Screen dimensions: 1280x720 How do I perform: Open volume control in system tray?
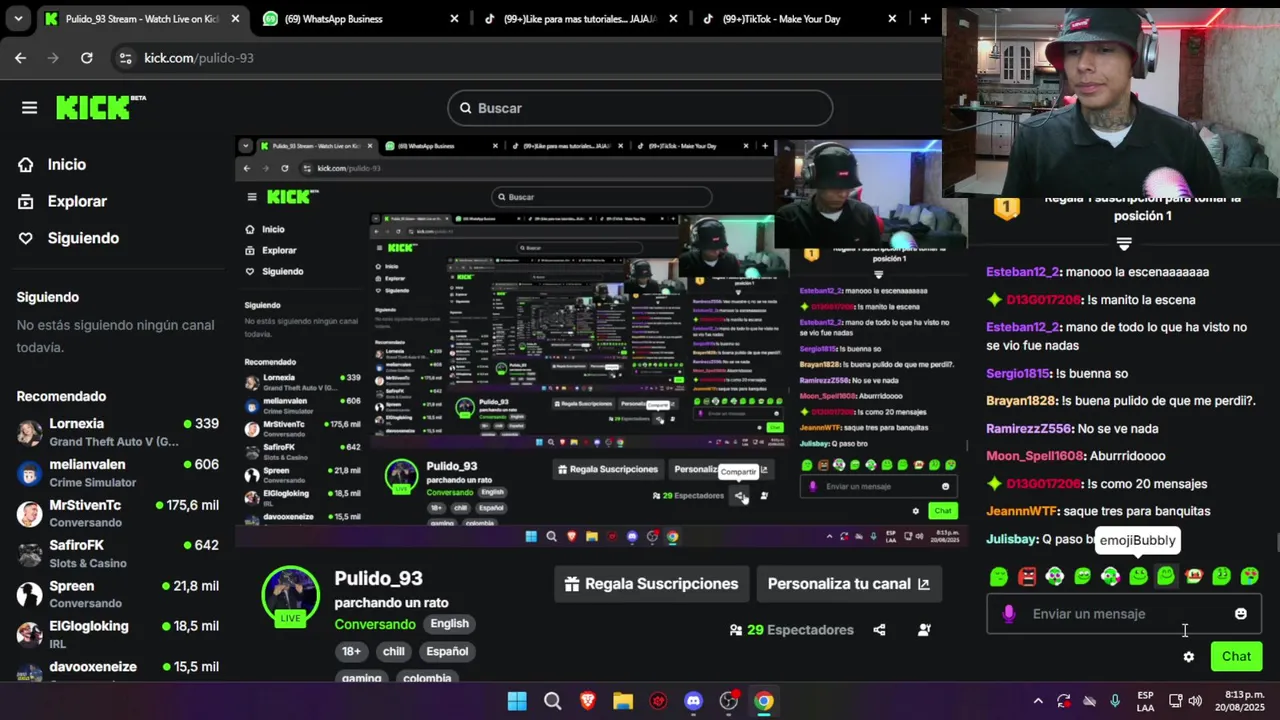1196,701
